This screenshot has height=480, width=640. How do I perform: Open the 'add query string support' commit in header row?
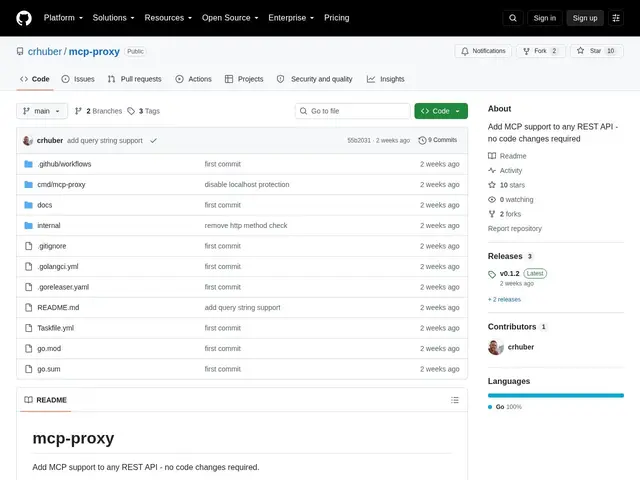[105, 140]
